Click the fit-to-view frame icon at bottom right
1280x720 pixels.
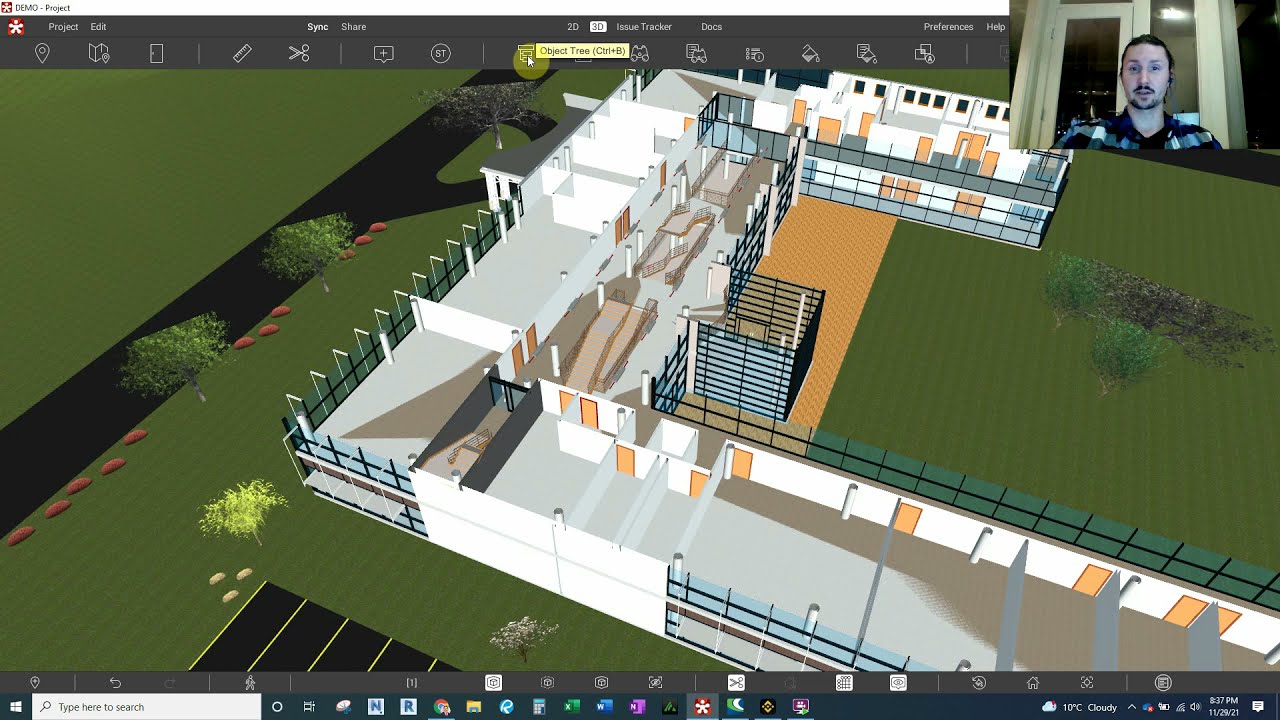coord(1087,683)
